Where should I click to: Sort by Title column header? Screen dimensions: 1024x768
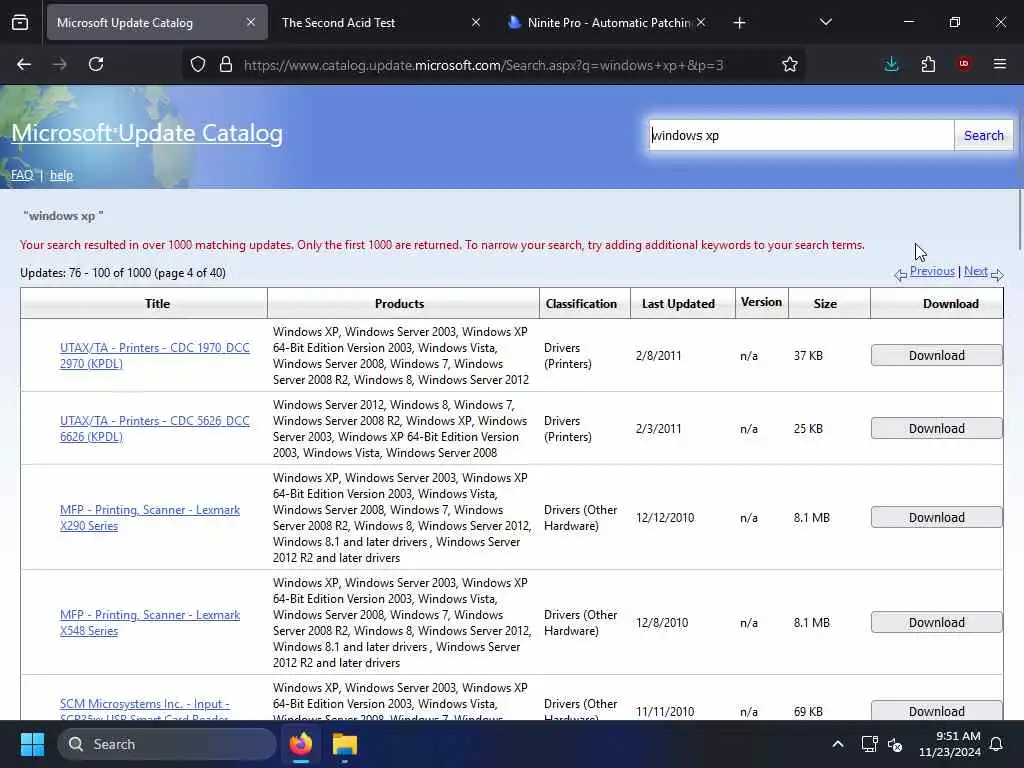point(157,304)
